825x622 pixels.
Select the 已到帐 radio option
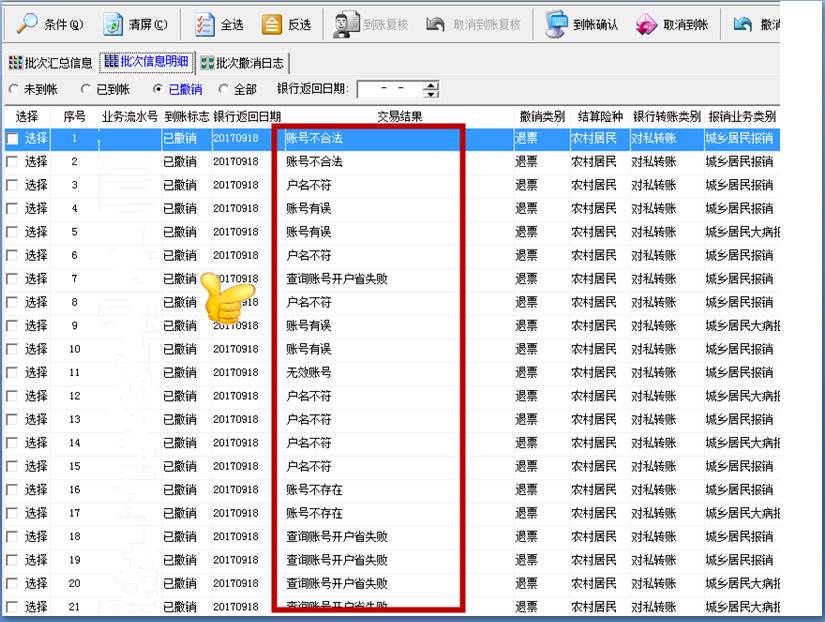point(86,90)
